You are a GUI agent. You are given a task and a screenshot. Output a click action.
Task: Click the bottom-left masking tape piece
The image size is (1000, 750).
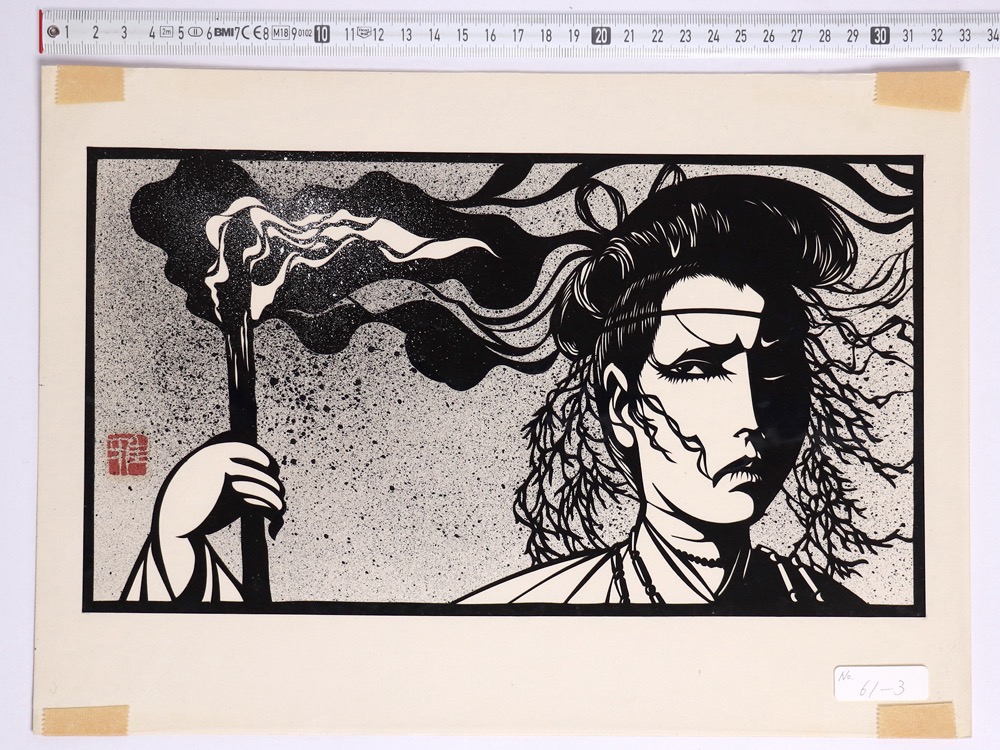(85, 720)
